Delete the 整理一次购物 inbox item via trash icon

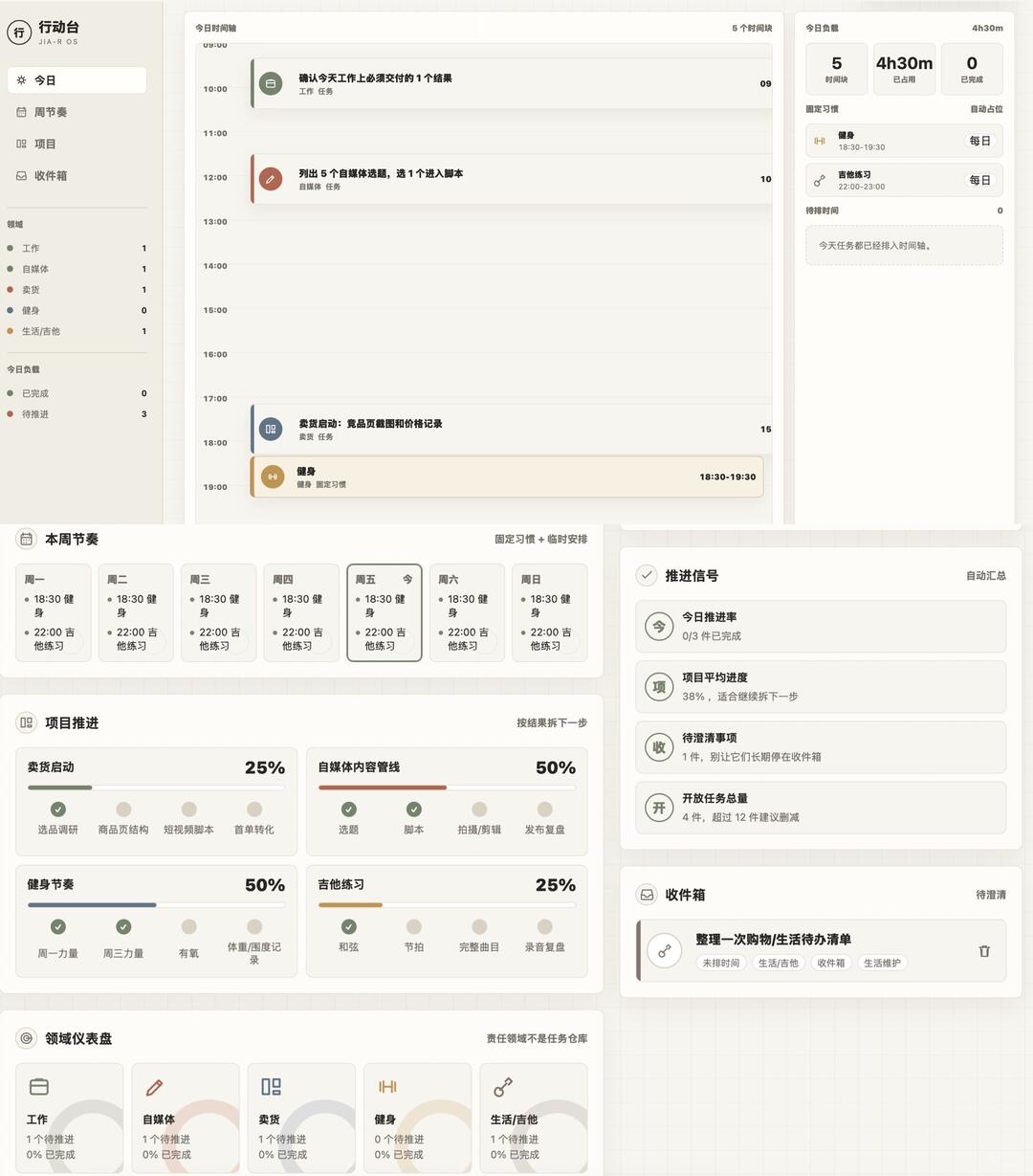pos(984,951)
